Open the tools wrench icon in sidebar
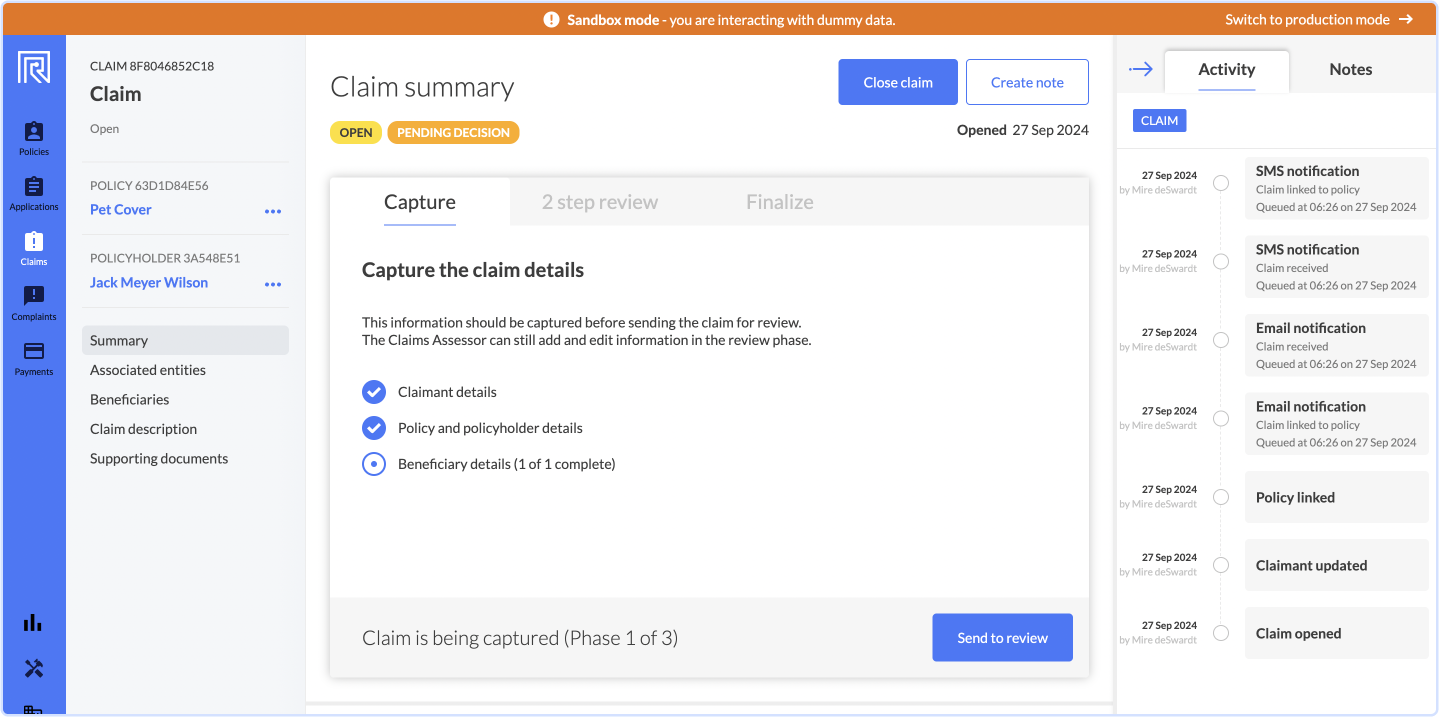 (33, 669)
